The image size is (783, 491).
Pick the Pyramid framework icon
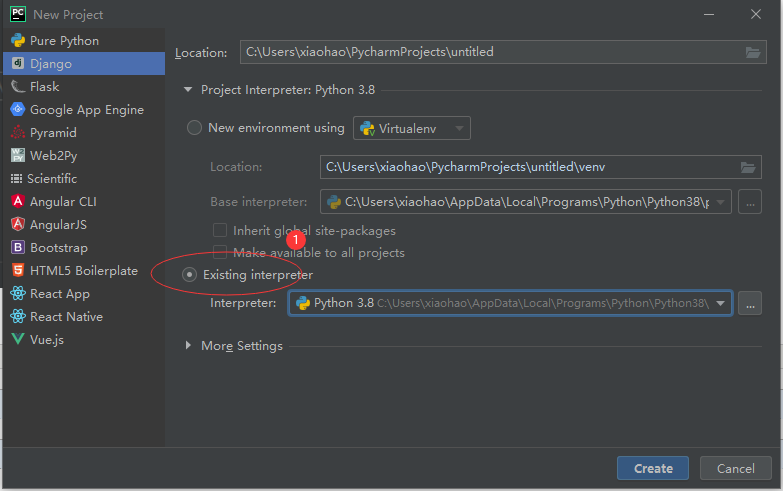pos(18,133)
